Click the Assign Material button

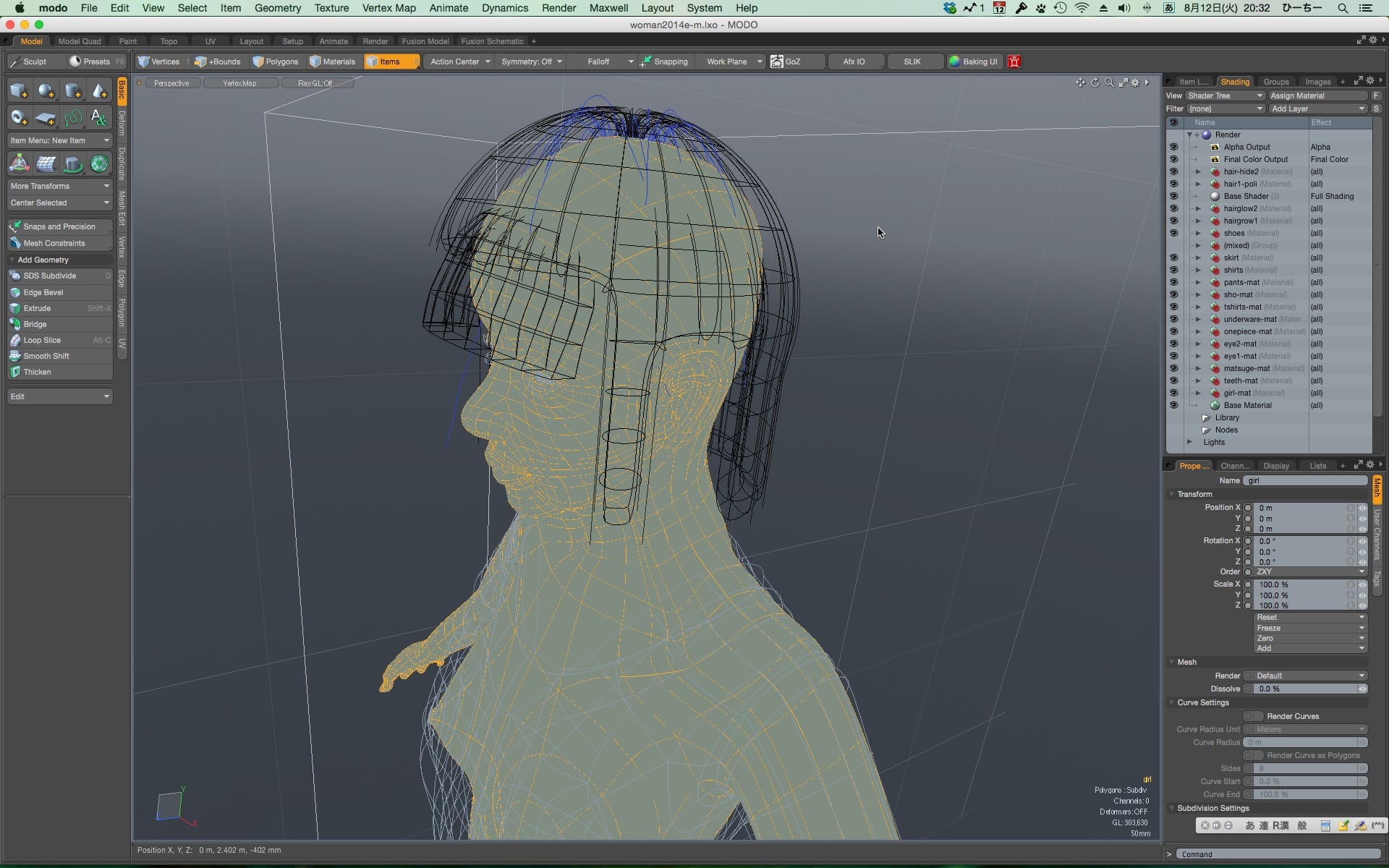click(1317, 95)
